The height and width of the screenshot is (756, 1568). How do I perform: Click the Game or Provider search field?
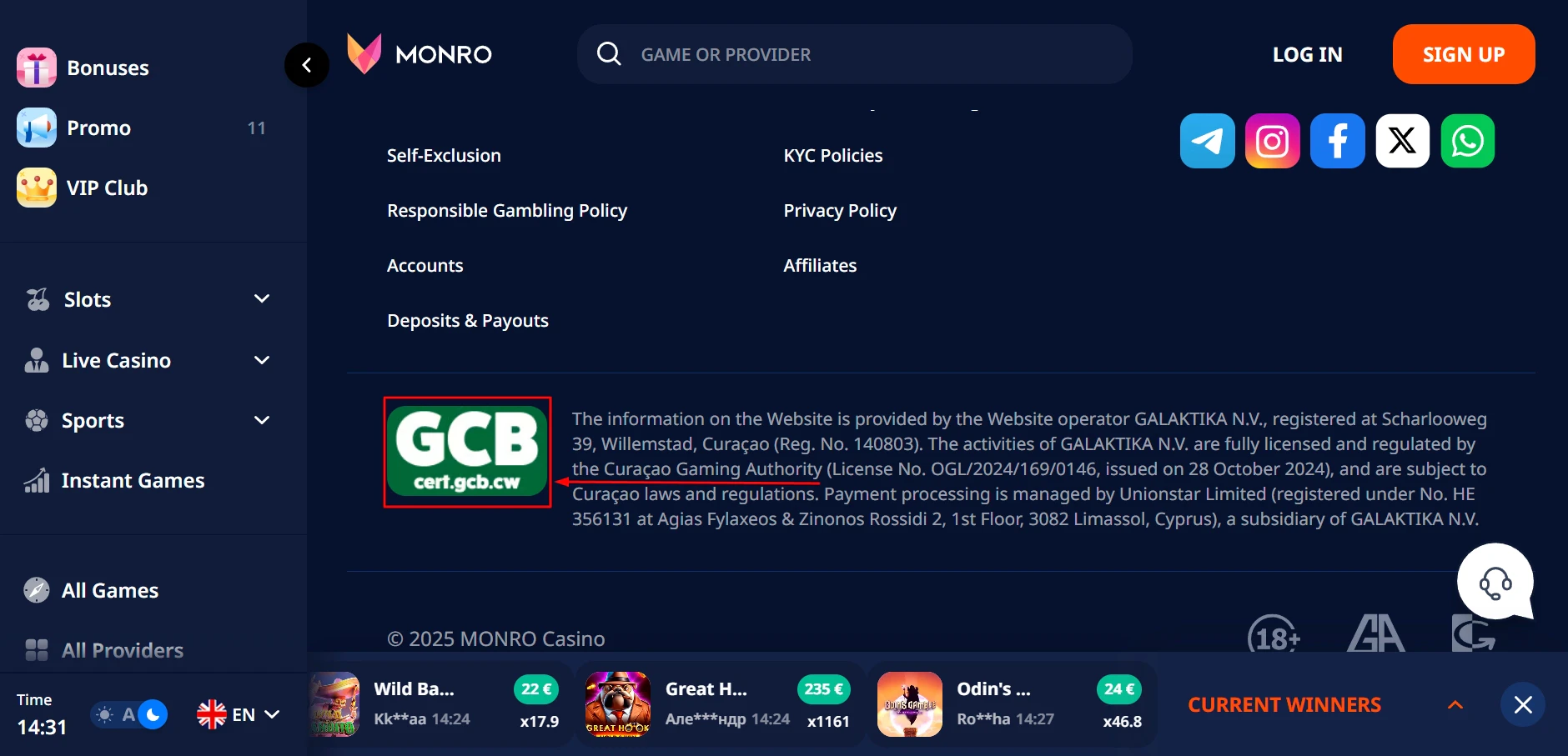coord(855,54)
